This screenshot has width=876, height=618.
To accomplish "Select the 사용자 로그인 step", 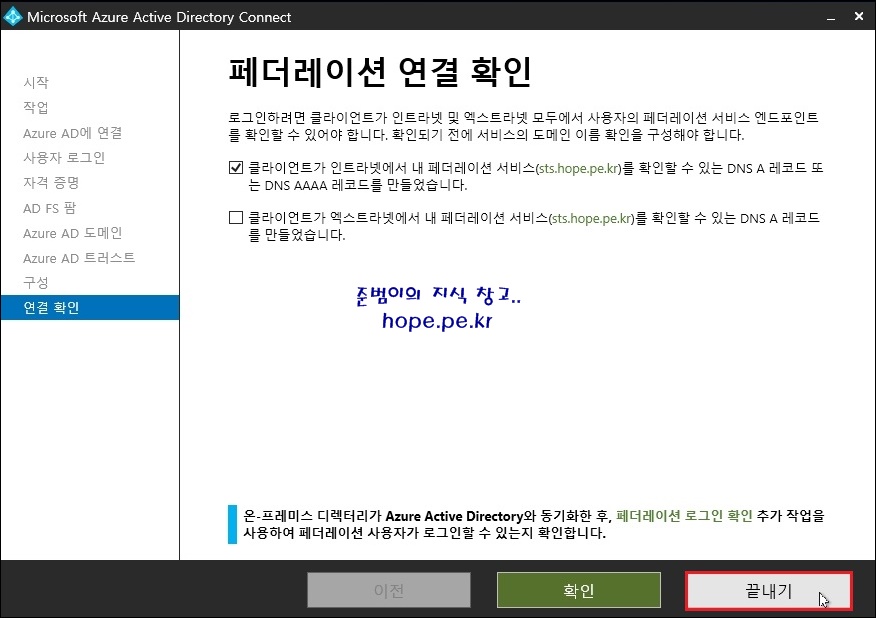I will pyautogui.click(x=64, y=158).
